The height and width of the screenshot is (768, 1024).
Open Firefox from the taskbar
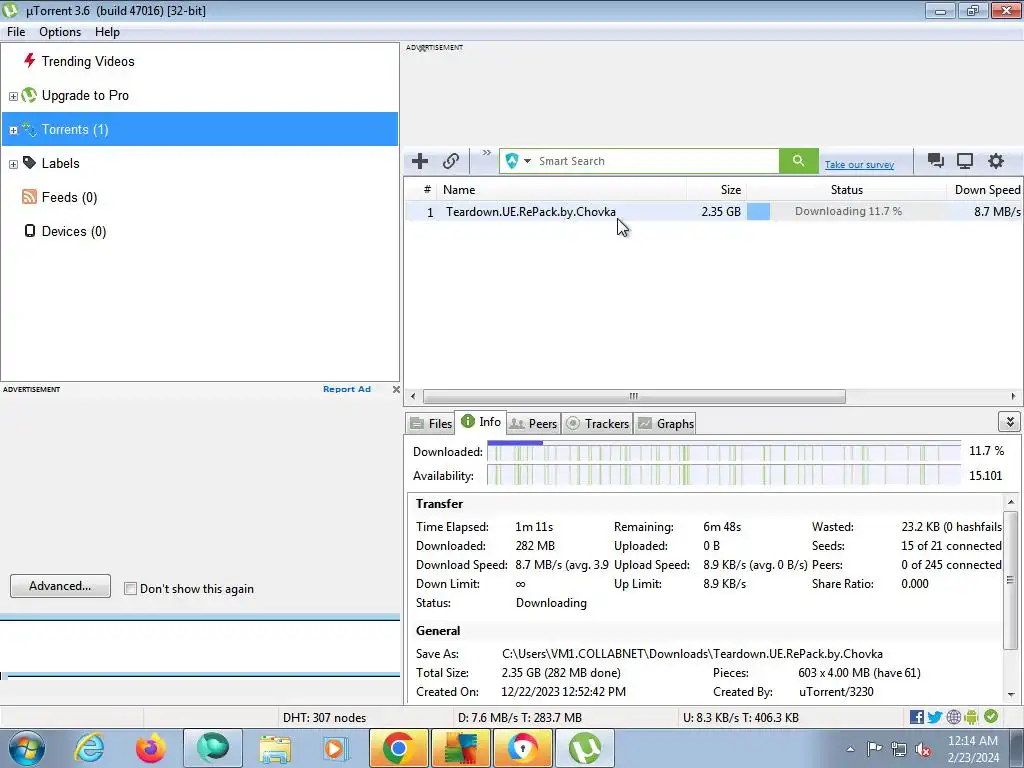click(x=150, y=748)
